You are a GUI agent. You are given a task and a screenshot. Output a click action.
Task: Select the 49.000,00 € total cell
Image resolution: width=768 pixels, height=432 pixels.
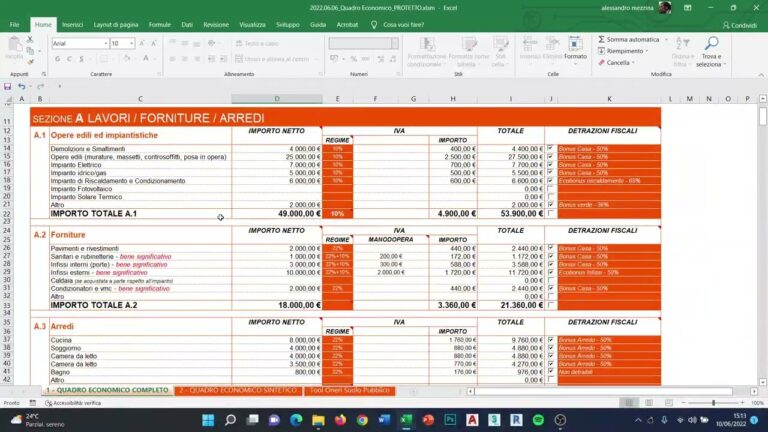277,214
